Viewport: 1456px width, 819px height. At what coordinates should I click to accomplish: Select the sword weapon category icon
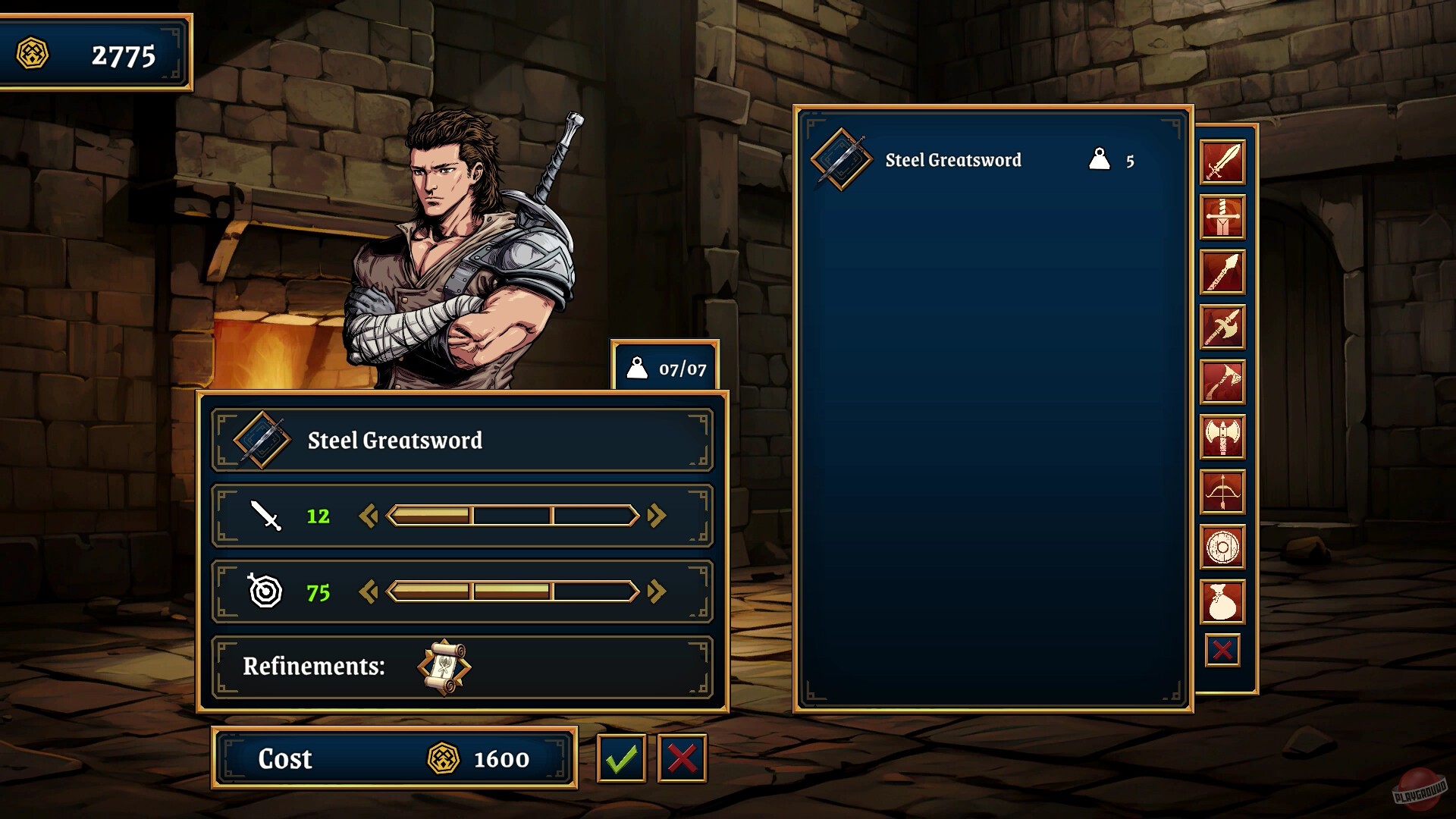coord(1222,162)
